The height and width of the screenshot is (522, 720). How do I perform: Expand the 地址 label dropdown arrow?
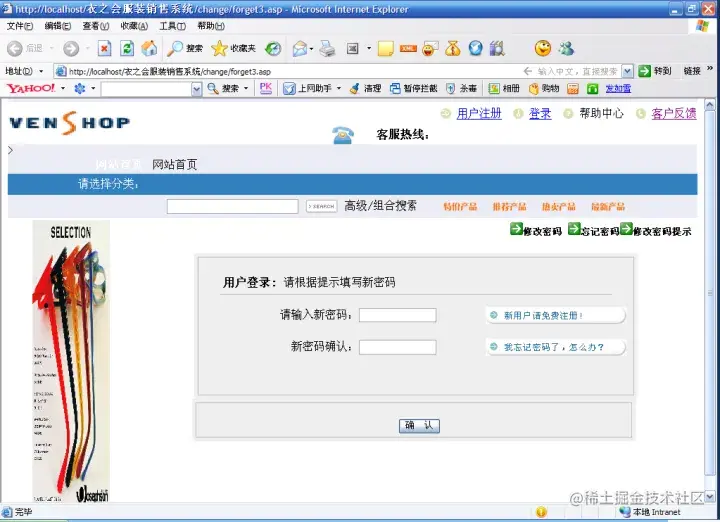(41, 71)
